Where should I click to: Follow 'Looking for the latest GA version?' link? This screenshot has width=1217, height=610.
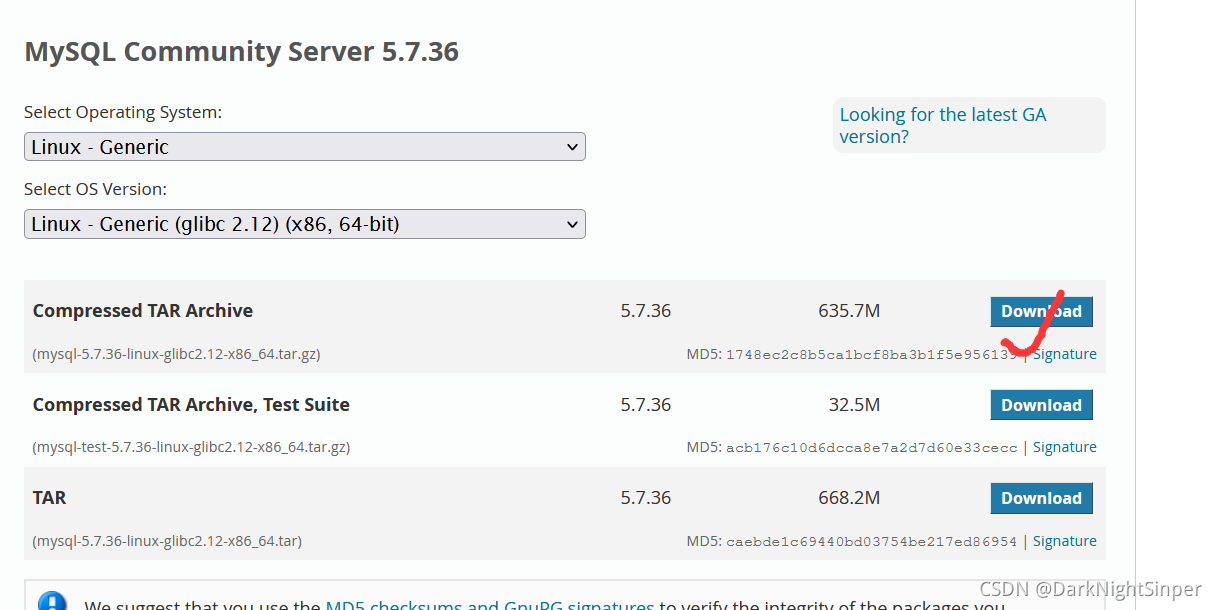pos(943,125)
